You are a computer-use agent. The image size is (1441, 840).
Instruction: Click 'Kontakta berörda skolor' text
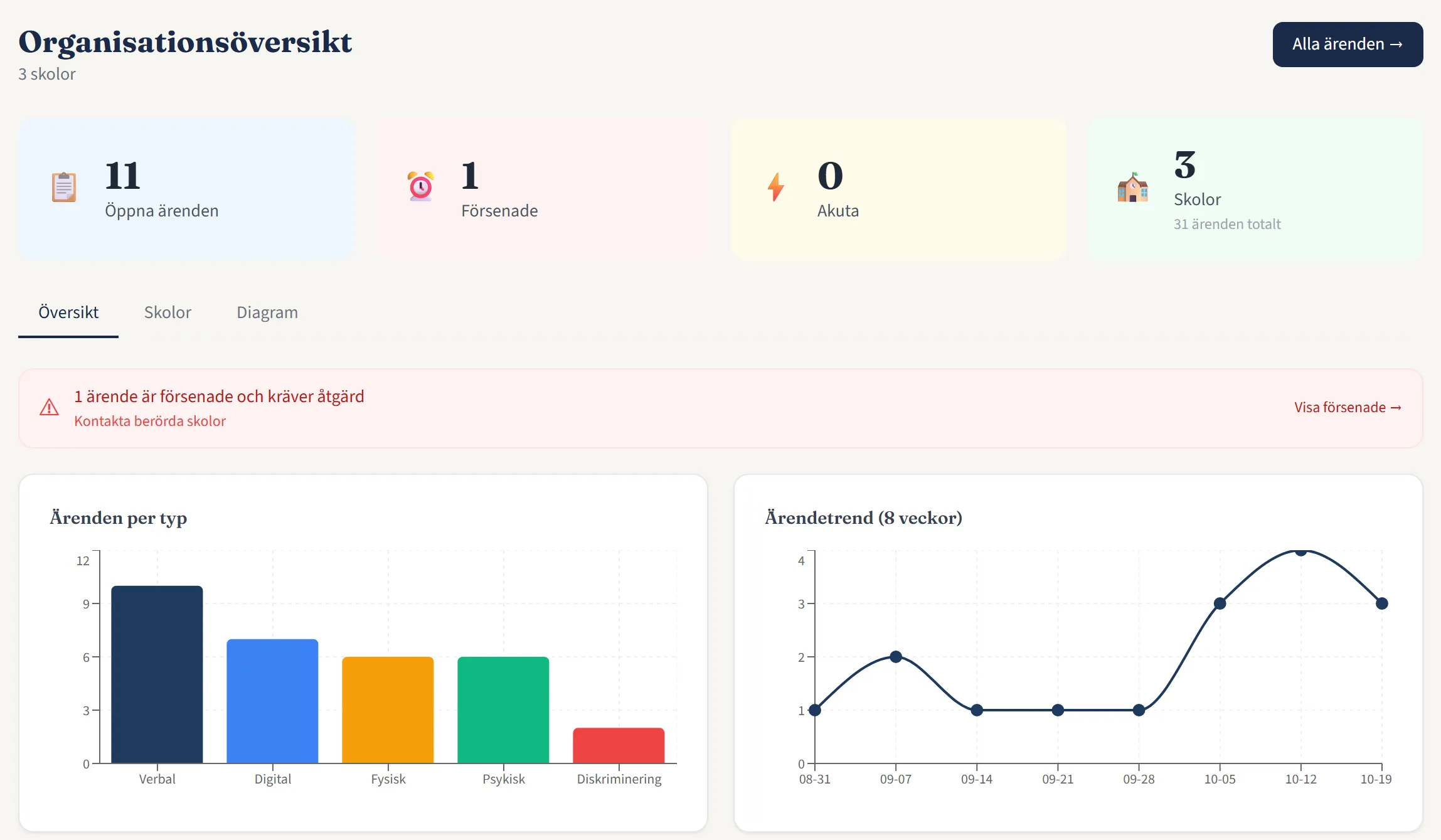point(150,421)
